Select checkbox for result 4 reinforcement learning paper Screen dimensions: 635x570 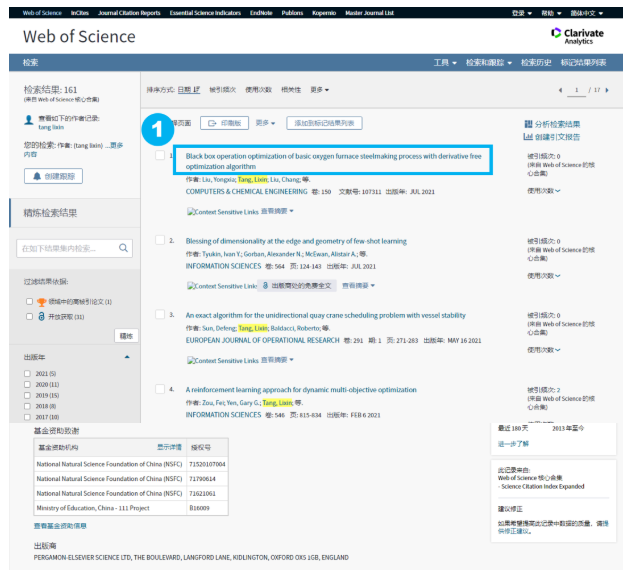pyautogui.click(x=160, y=389)
